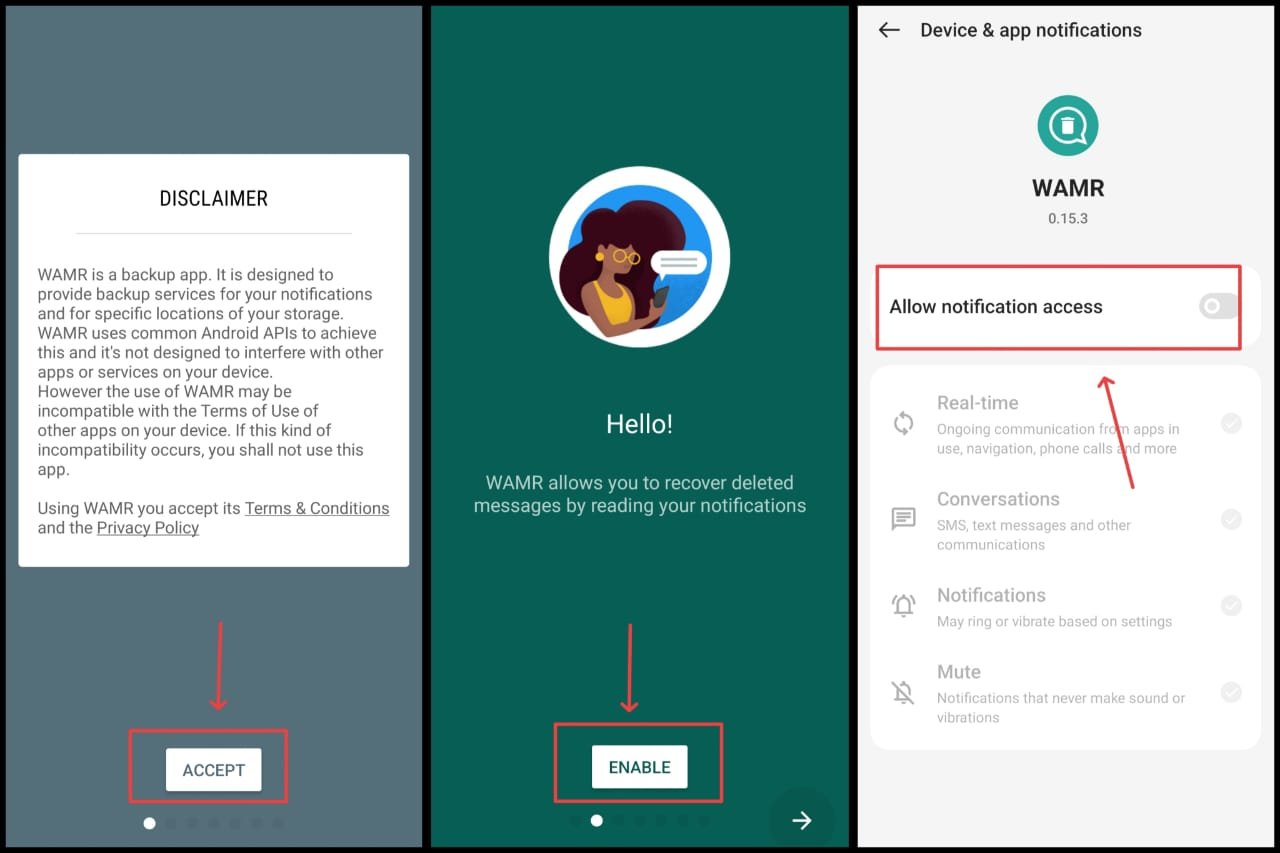Tap 'May ring or vibrate based on settings' text

pos(1054,621)
